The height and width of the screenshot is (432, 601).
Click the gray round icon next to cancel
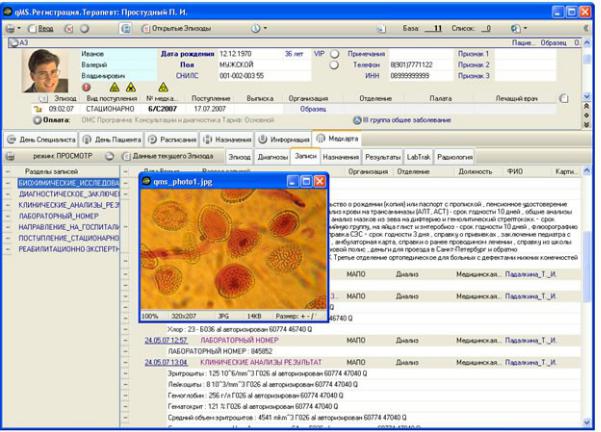click(85, 29)
